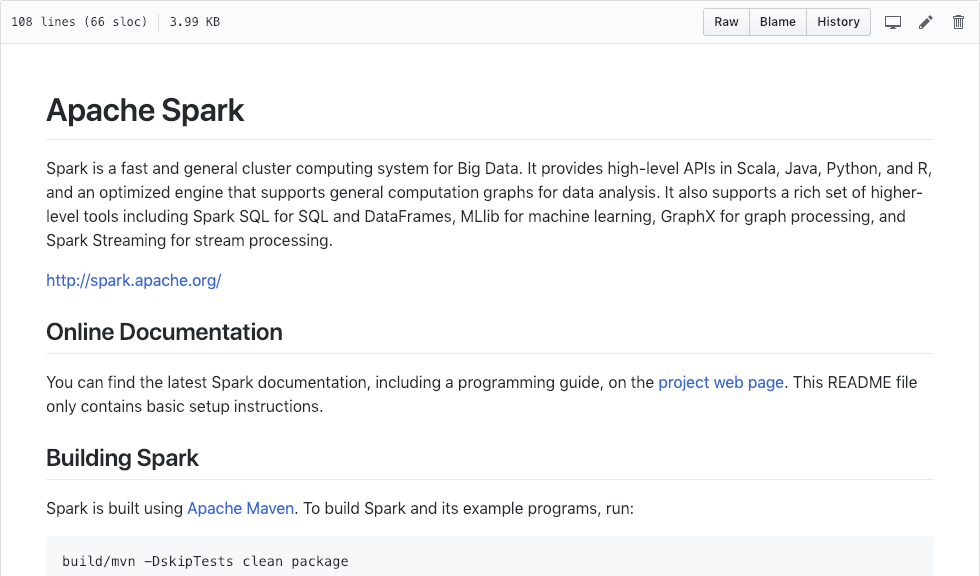The height and width of the screenshot is (576, 980).
Task: Open the project web page link
Action: point(721,382)
